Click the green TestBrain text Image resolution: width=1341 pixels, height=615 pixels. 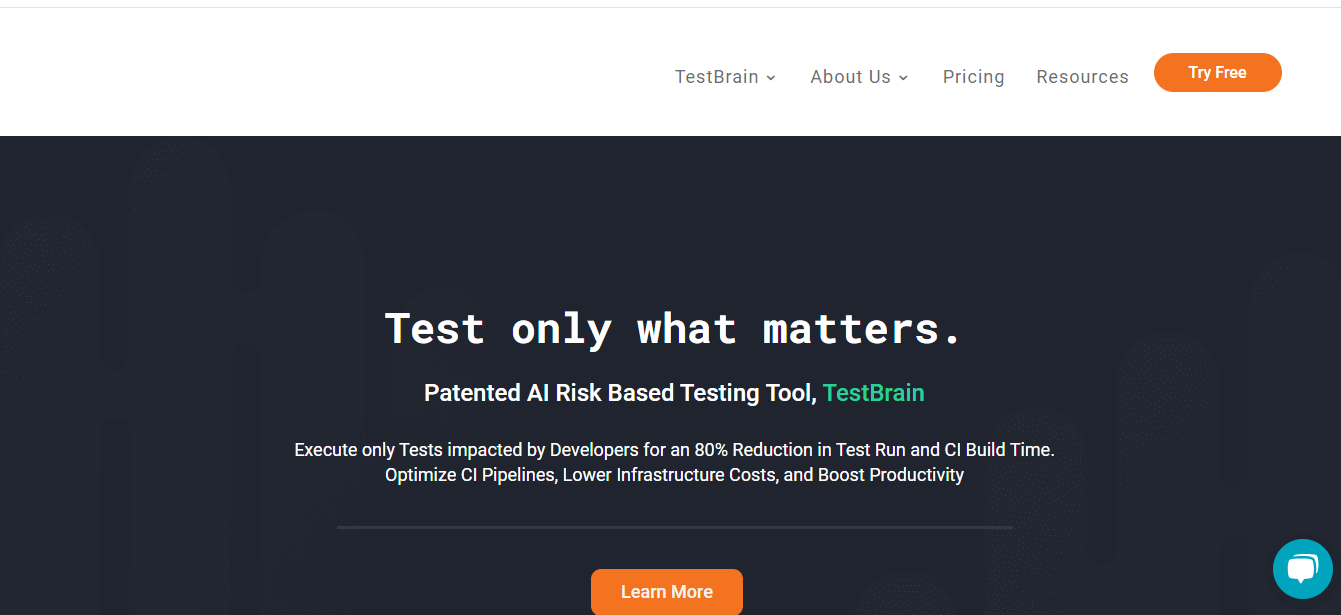click(873, 393)
